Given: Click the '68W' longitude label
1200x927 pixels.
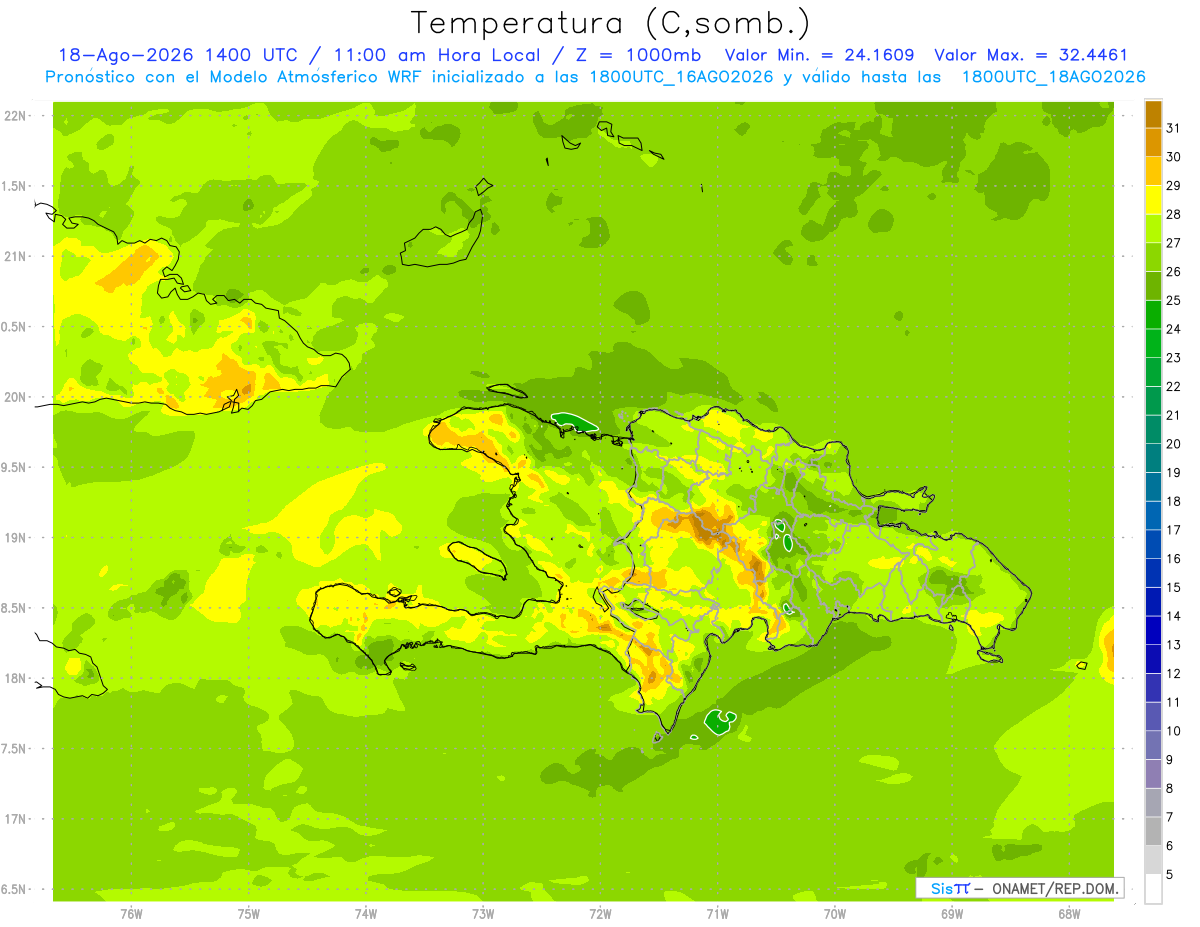Looking at the screenshot, I should (1068, 913).
